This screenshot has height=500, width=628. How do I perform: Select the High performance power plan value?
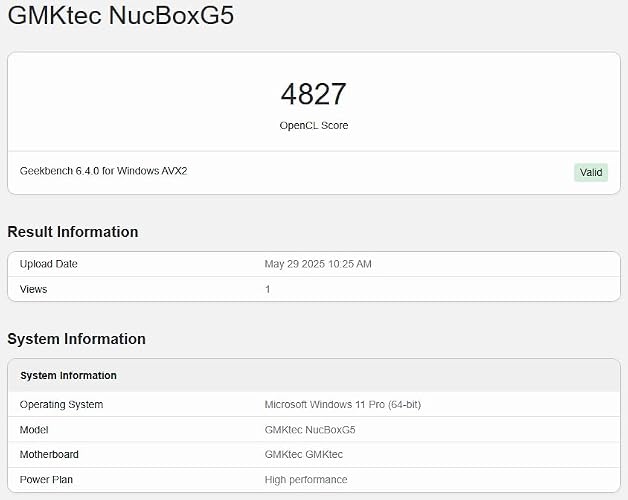coord(306,480)
